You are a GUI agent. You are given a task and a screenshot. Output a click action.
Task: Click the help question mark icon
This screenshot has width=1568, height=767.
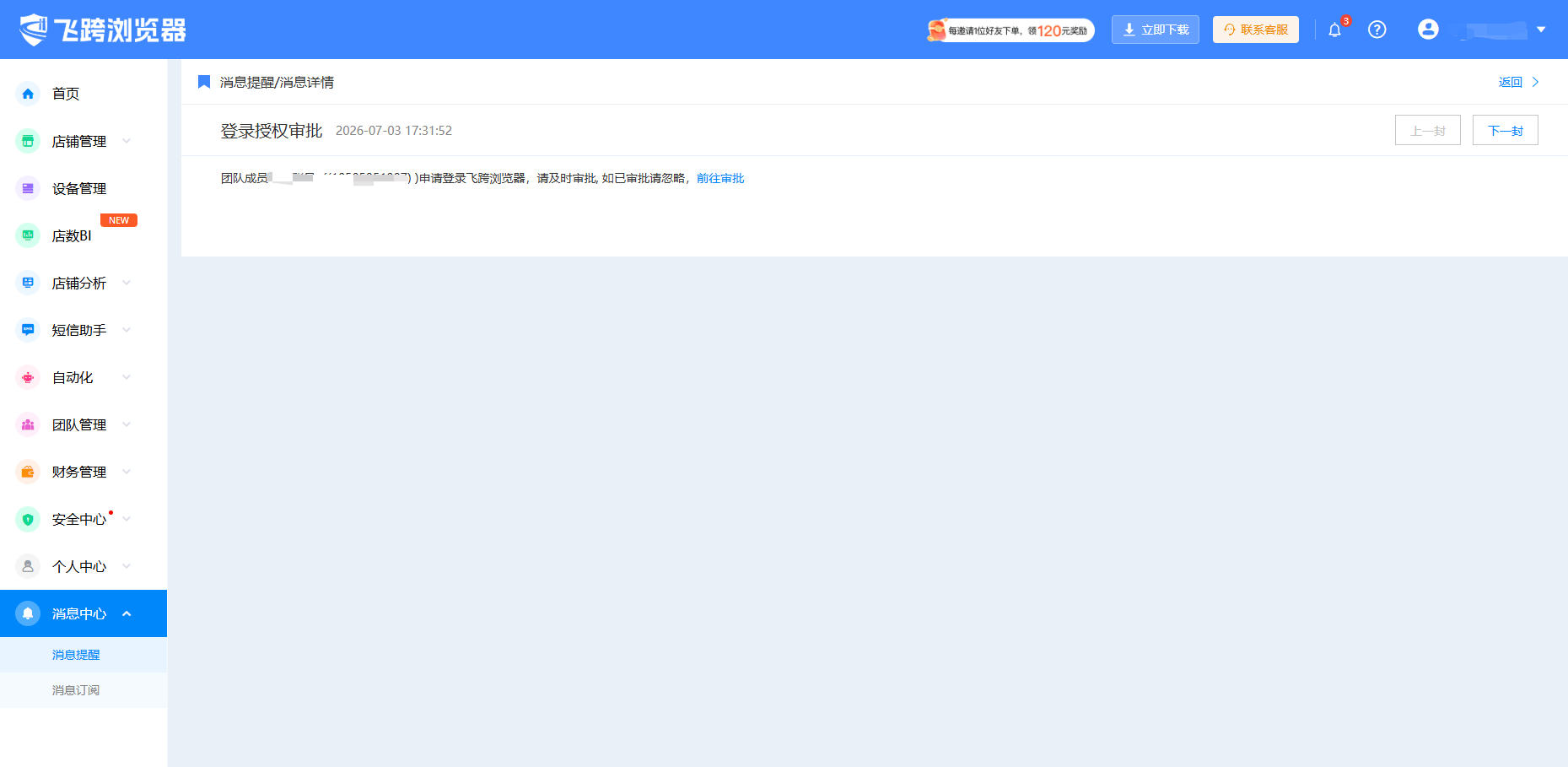1377,30
